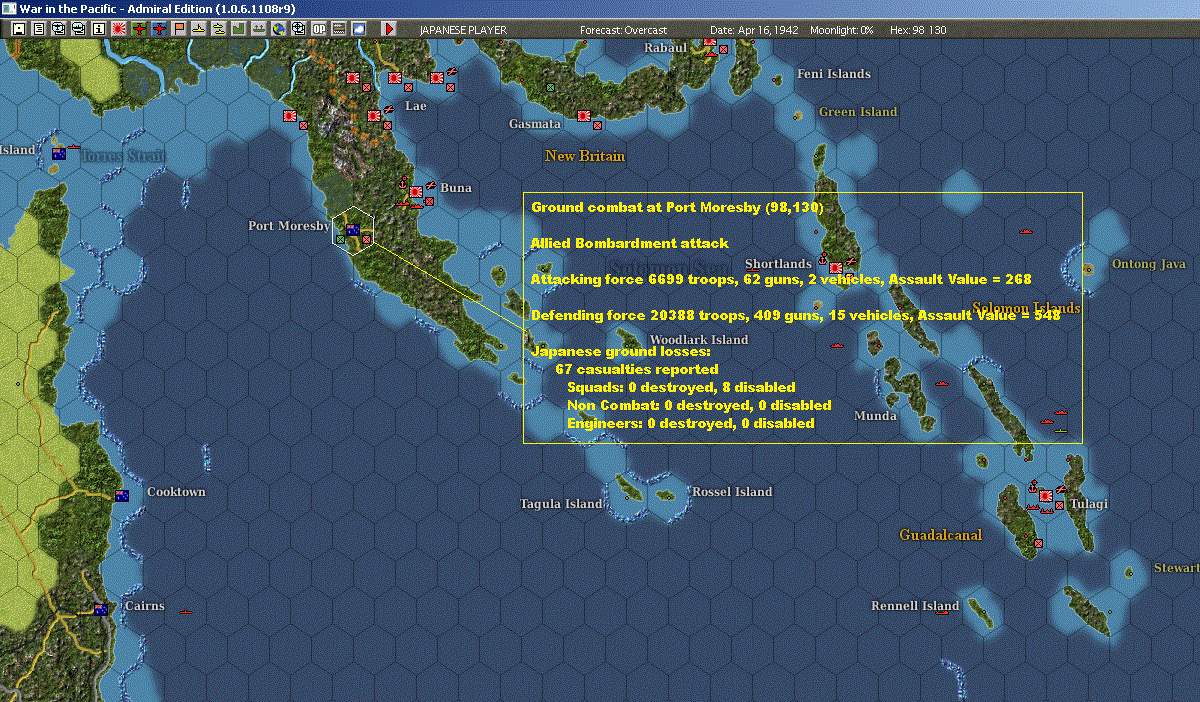This screenshot has width=1200, height=702.
Task: Click the crosshair target toolbar icon
Action: [x=298, y=29]
